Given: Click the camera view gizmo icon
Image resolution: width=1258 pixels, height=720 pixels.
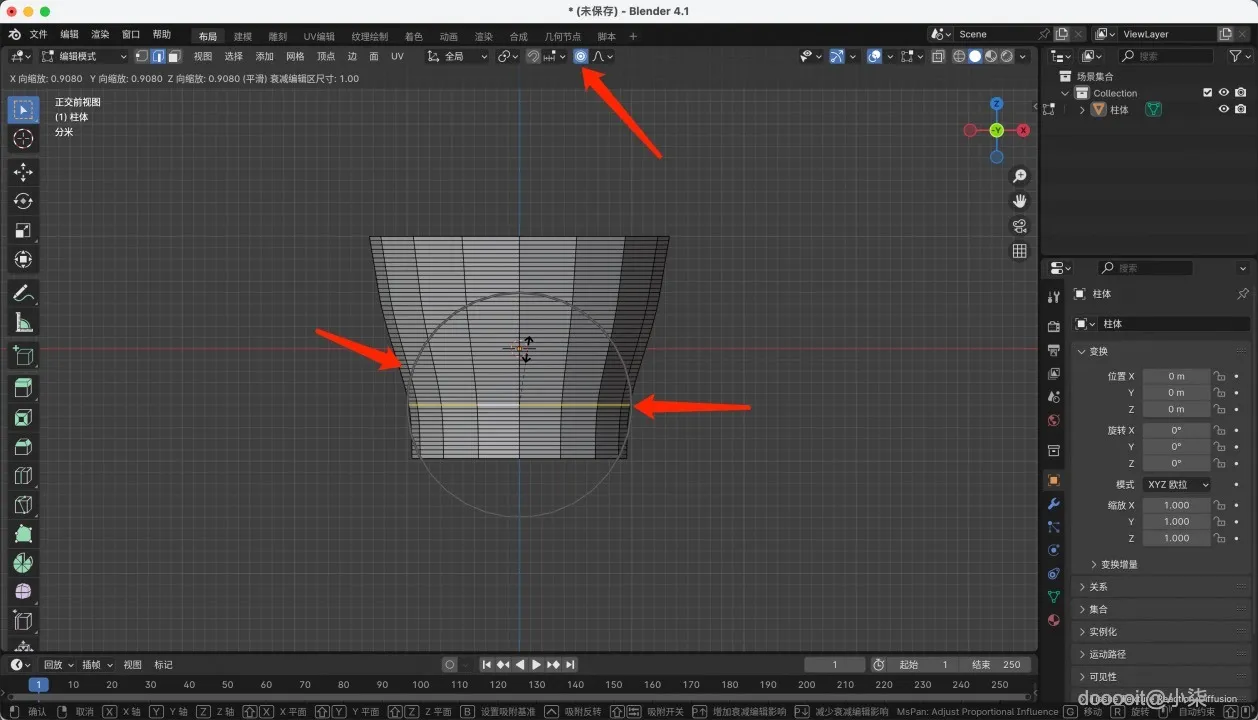Looking at the screenshot, I should pyautogui.click(x=1019, y=226).
